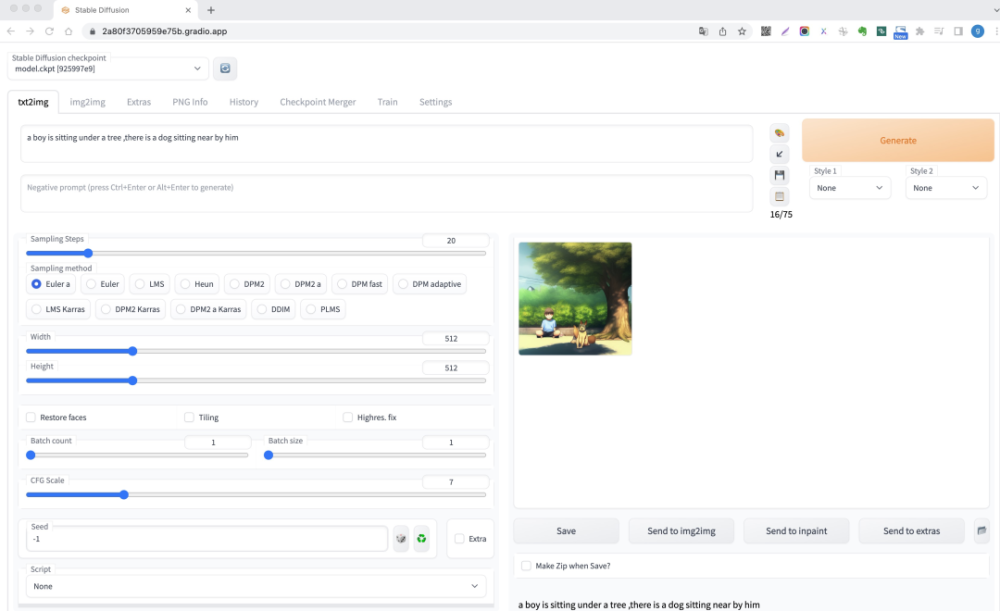Save current prompt as style icon
Viewport: 1000px width, 611px height.
coord(779,175)
